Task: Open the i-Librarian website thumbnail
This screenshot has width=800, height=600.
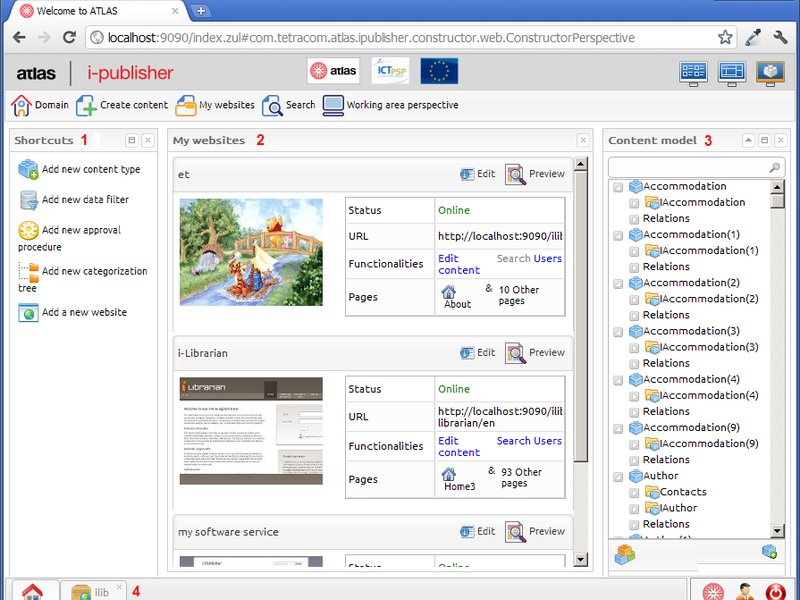Action: [x=251, y=431]
